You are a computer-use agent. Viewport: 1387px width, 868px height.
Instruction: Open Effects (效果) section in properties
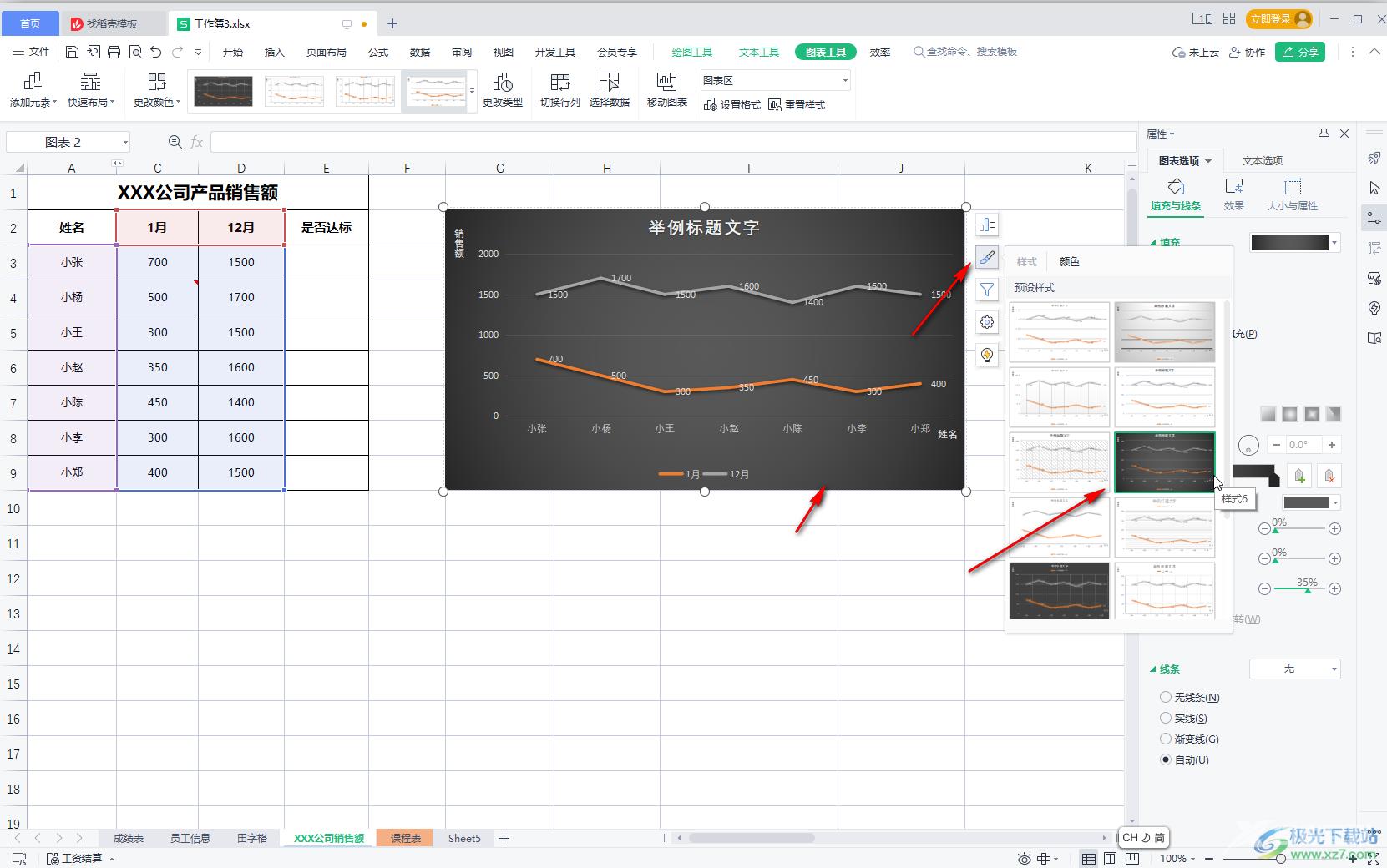point(1234,194)
